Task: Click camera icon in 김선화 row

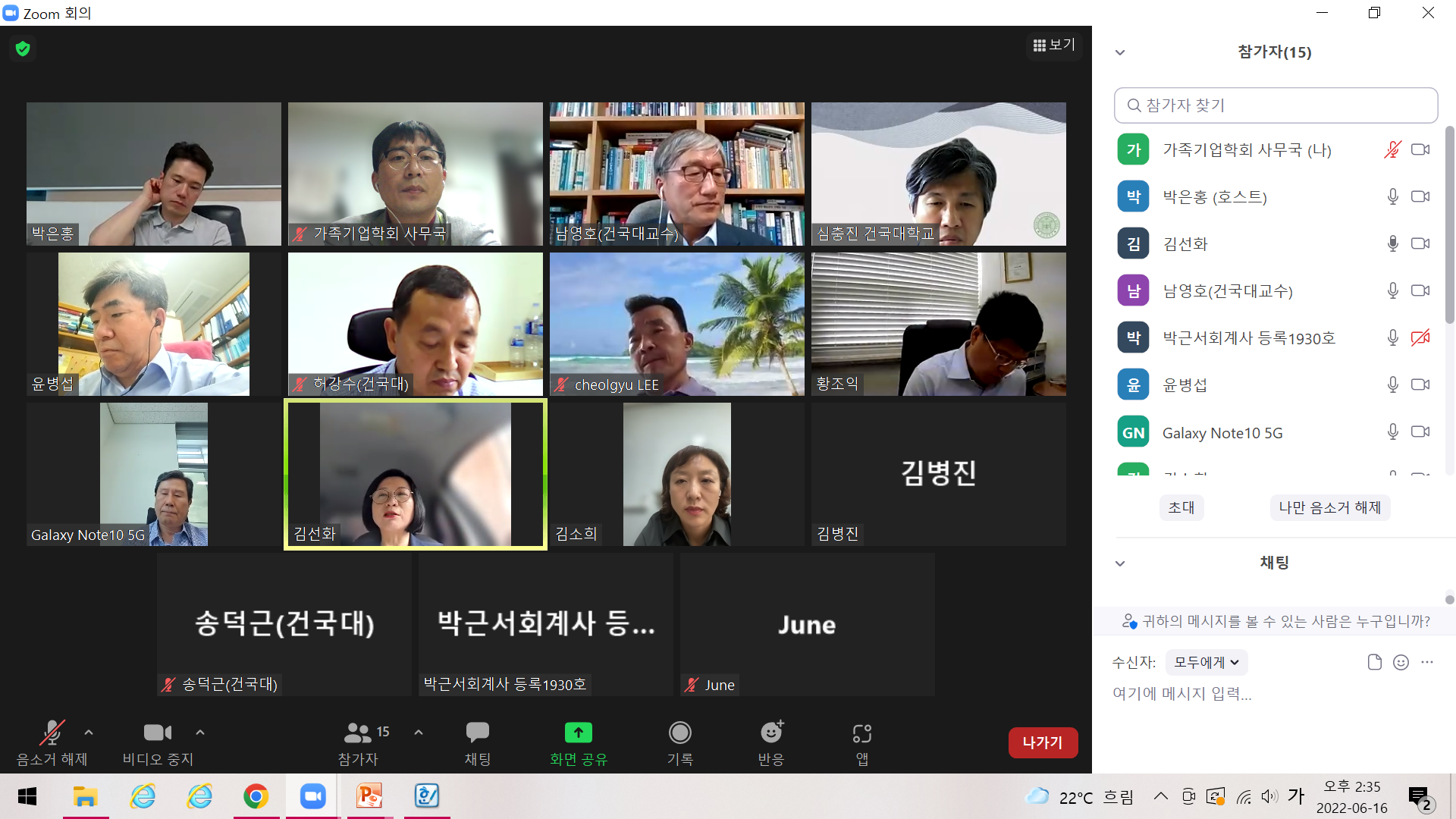Action: pos(1420,243)
